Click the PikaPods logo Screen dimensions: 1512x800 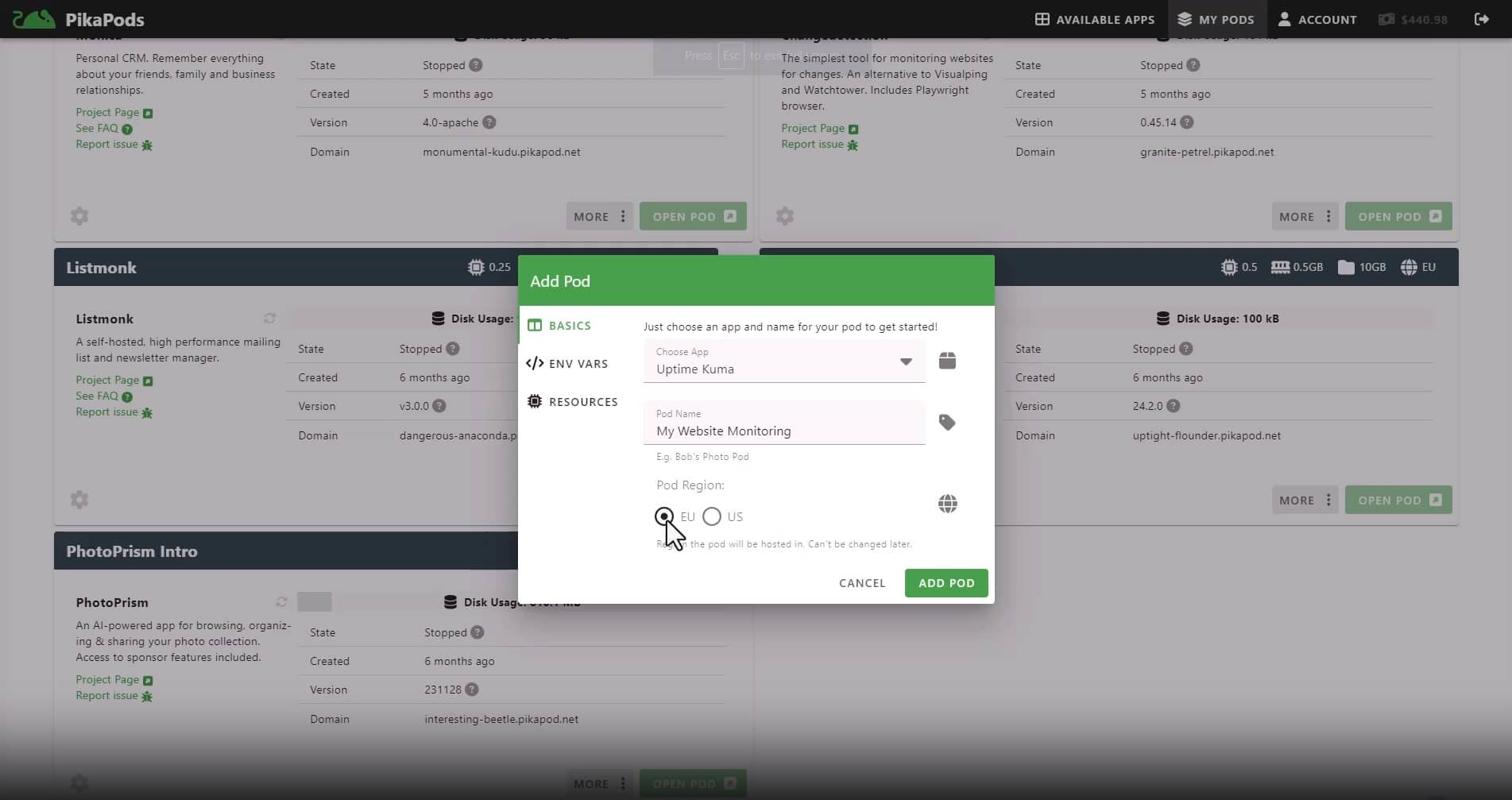point(78,19)
